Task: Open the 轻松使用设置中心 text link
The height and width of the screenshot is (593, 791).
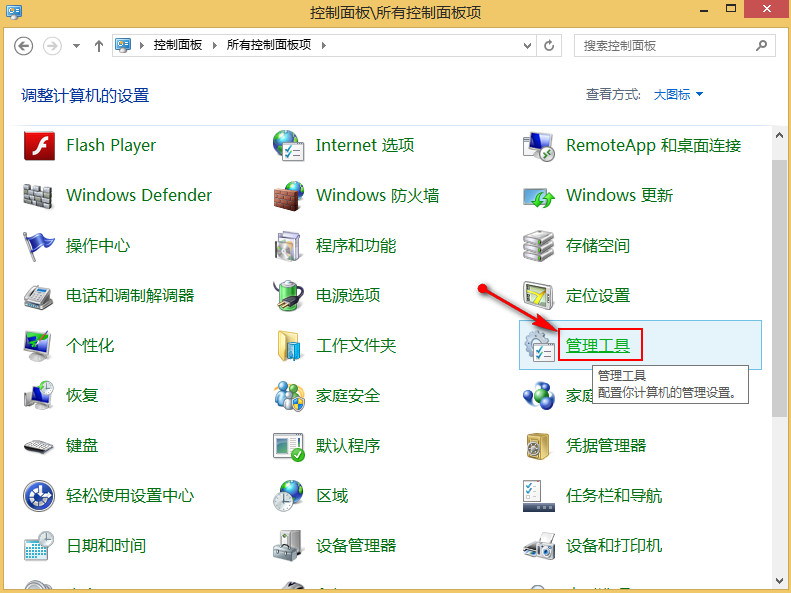Action: (130, 495)
